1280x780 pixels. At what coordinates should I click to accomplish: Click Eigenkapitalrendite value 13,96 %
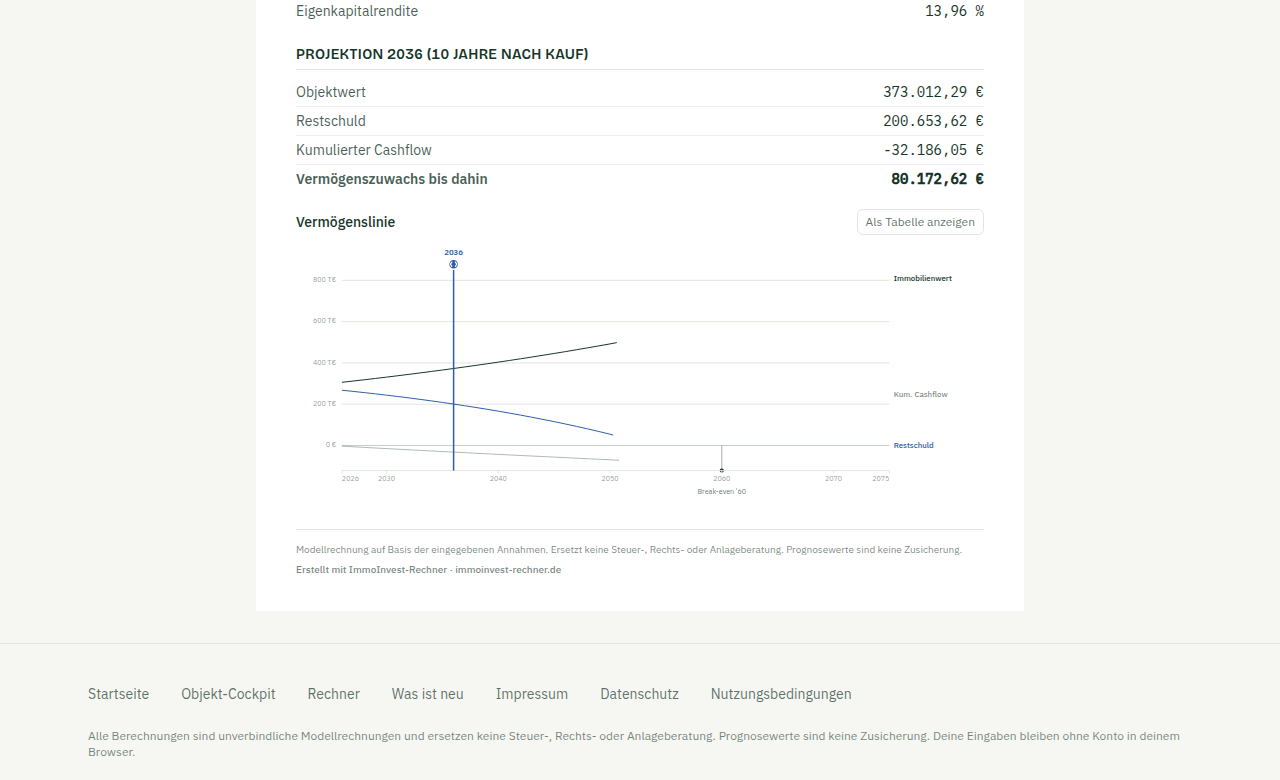click(954, 11)
